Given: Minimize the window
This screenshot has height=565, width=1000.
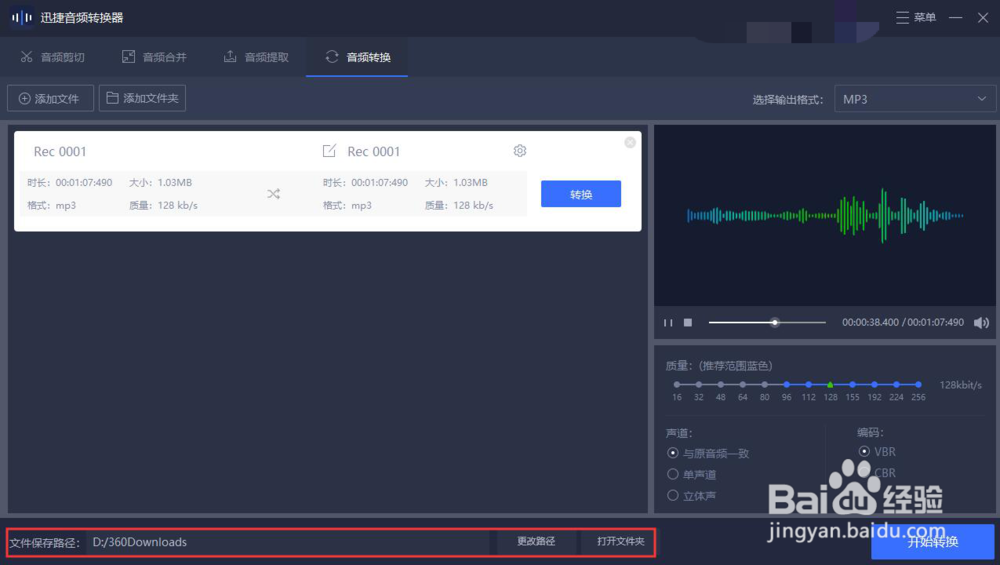Looking at the screenshot, I should point(955,18).
